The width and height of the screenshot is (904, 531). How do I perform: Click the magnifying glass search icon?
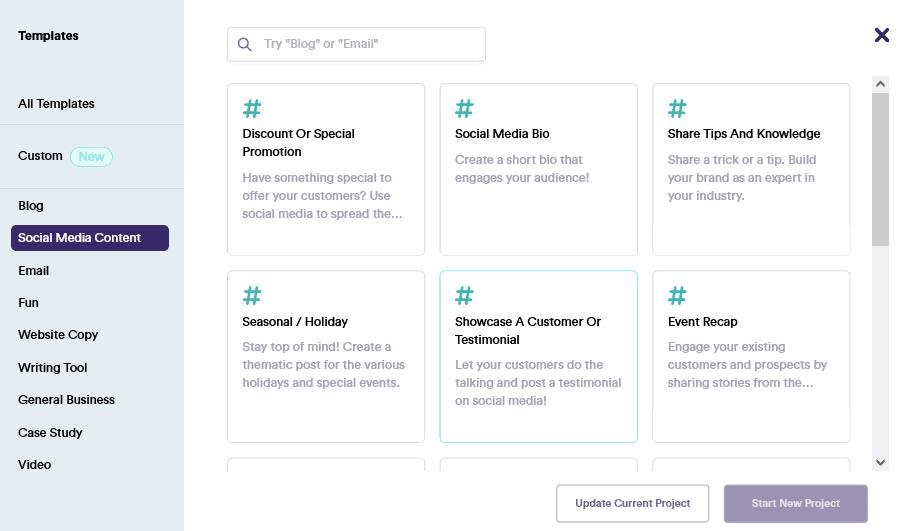point(245,44)
